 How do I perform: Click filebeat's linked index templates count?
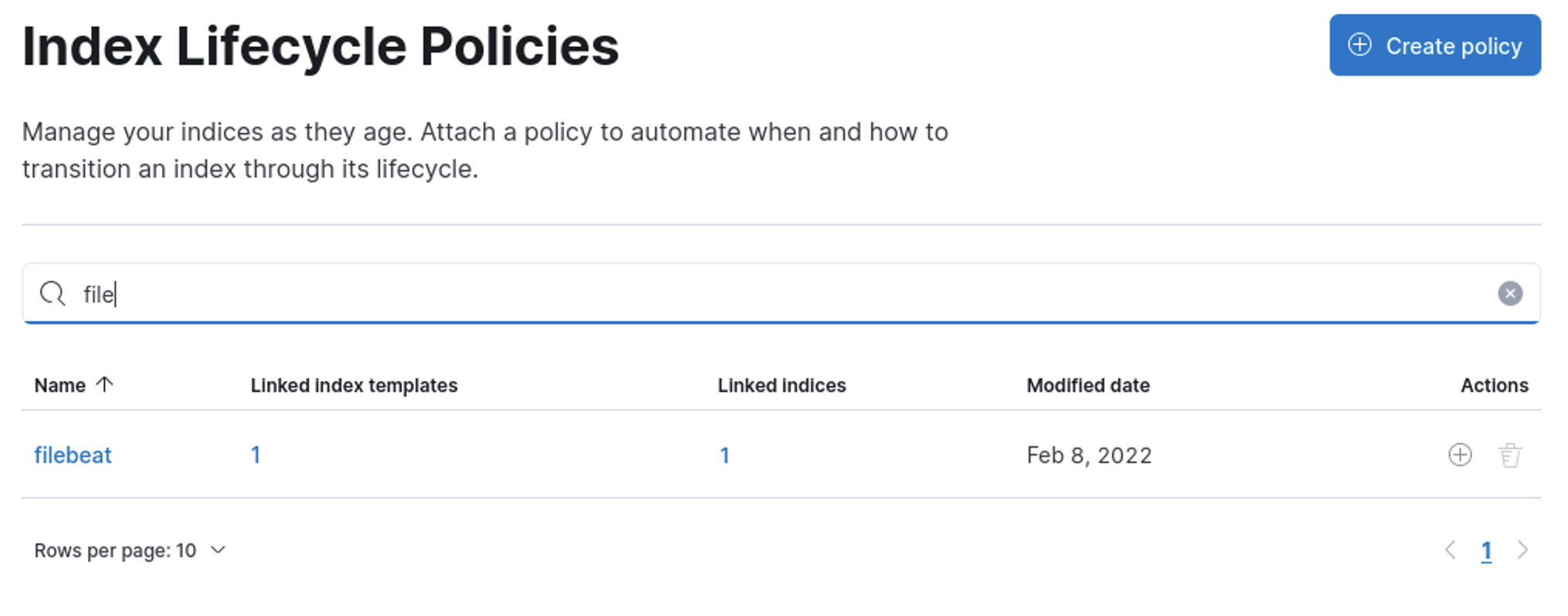coord(256,455)
